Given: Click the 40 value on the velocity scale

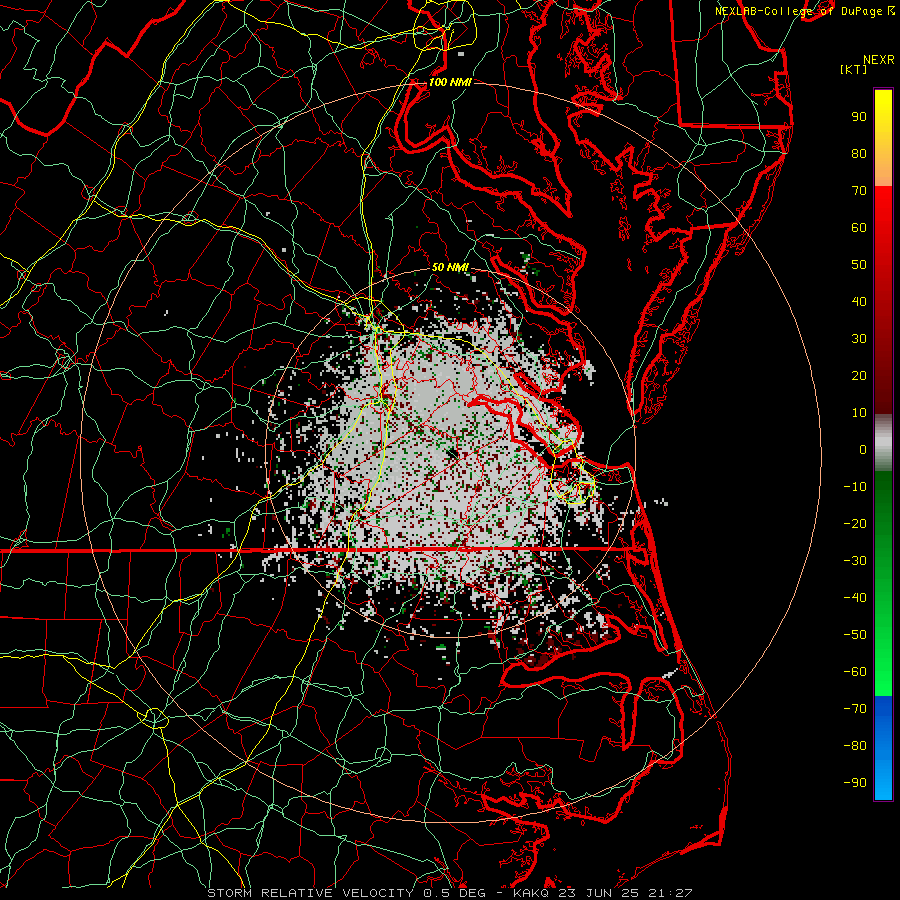Looking at the screenshot, I should pyautogui.click(x=859, y=302).
